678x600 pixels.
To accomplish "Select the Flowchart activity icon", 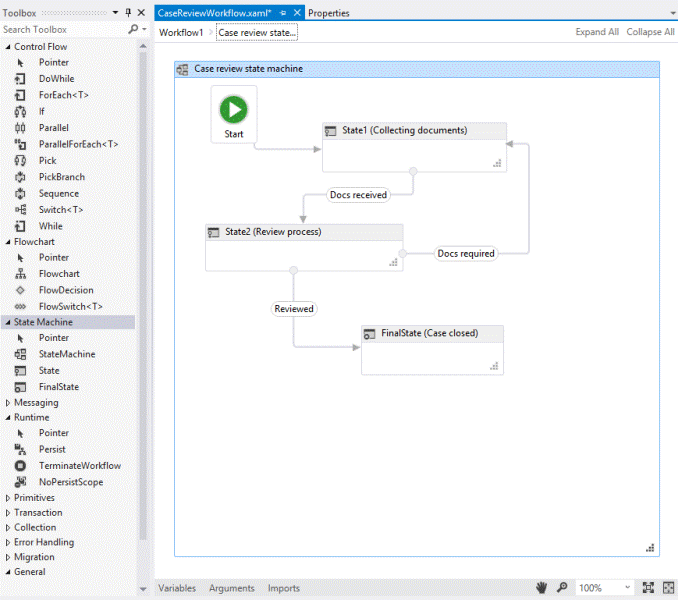I will pyautogui.click(x=20, y=274).
